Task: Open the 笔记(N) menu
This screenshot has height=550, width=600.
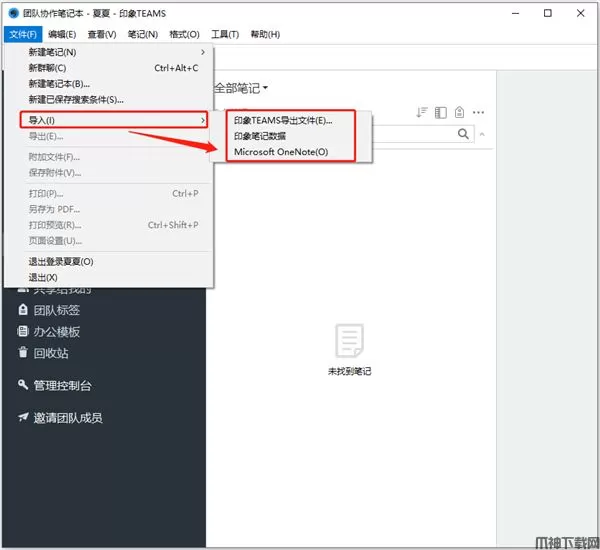Action: (x=143, y=34)
